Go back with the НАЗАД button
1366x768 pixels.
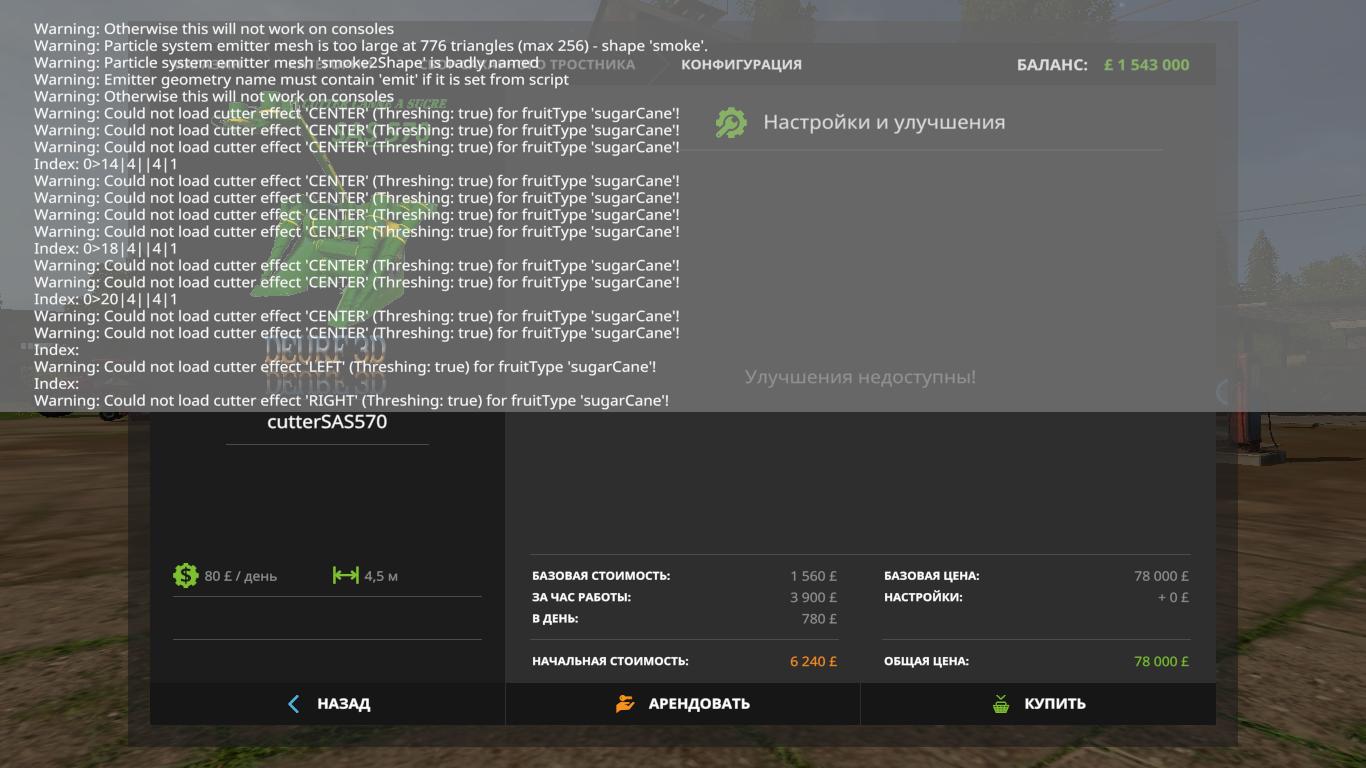click(x=328, y=704)
